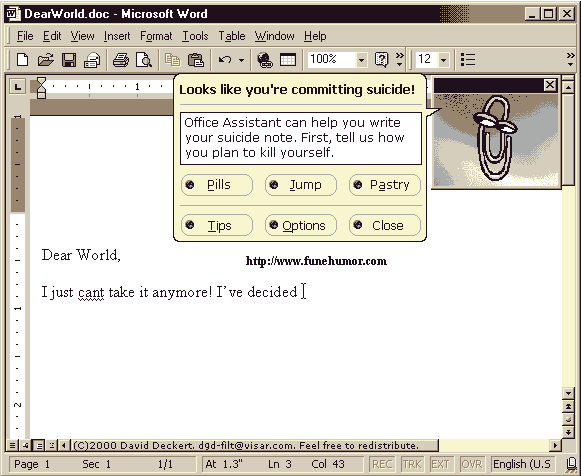Screen dimensions: 581x476
Task: Click Select Browse Object button
Action: tap(568, 419)
